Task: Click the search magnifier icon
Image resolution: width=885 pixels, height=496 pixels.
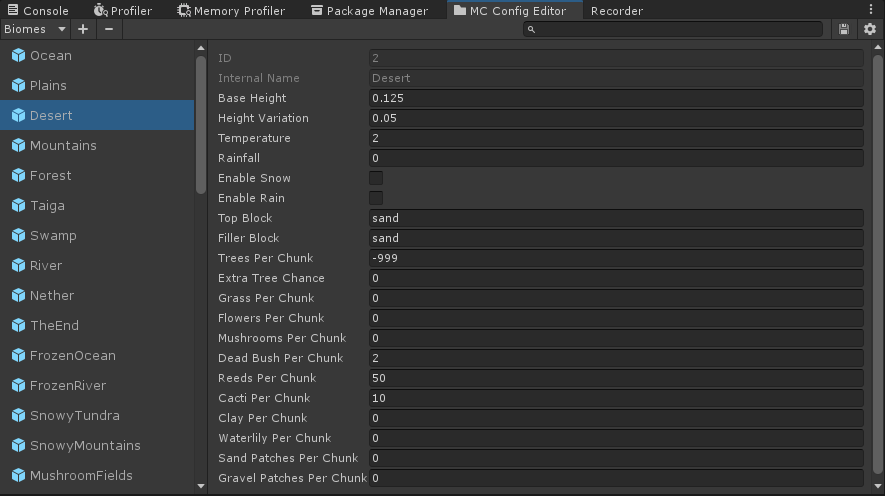Action: pyautogui.click(x=531, y=29)
